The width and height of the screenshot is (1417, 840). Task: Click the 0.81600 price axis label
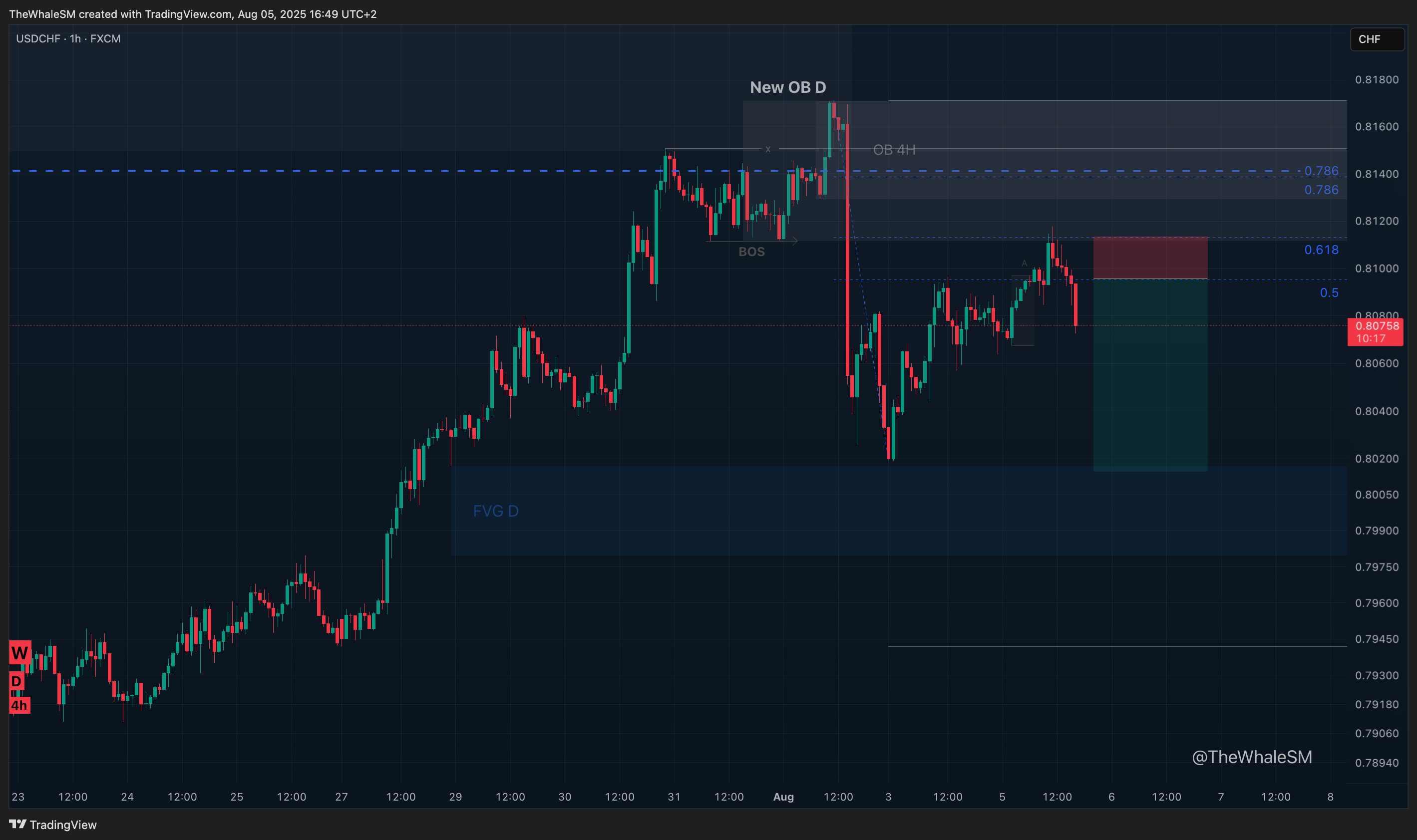pos(1376,126)
